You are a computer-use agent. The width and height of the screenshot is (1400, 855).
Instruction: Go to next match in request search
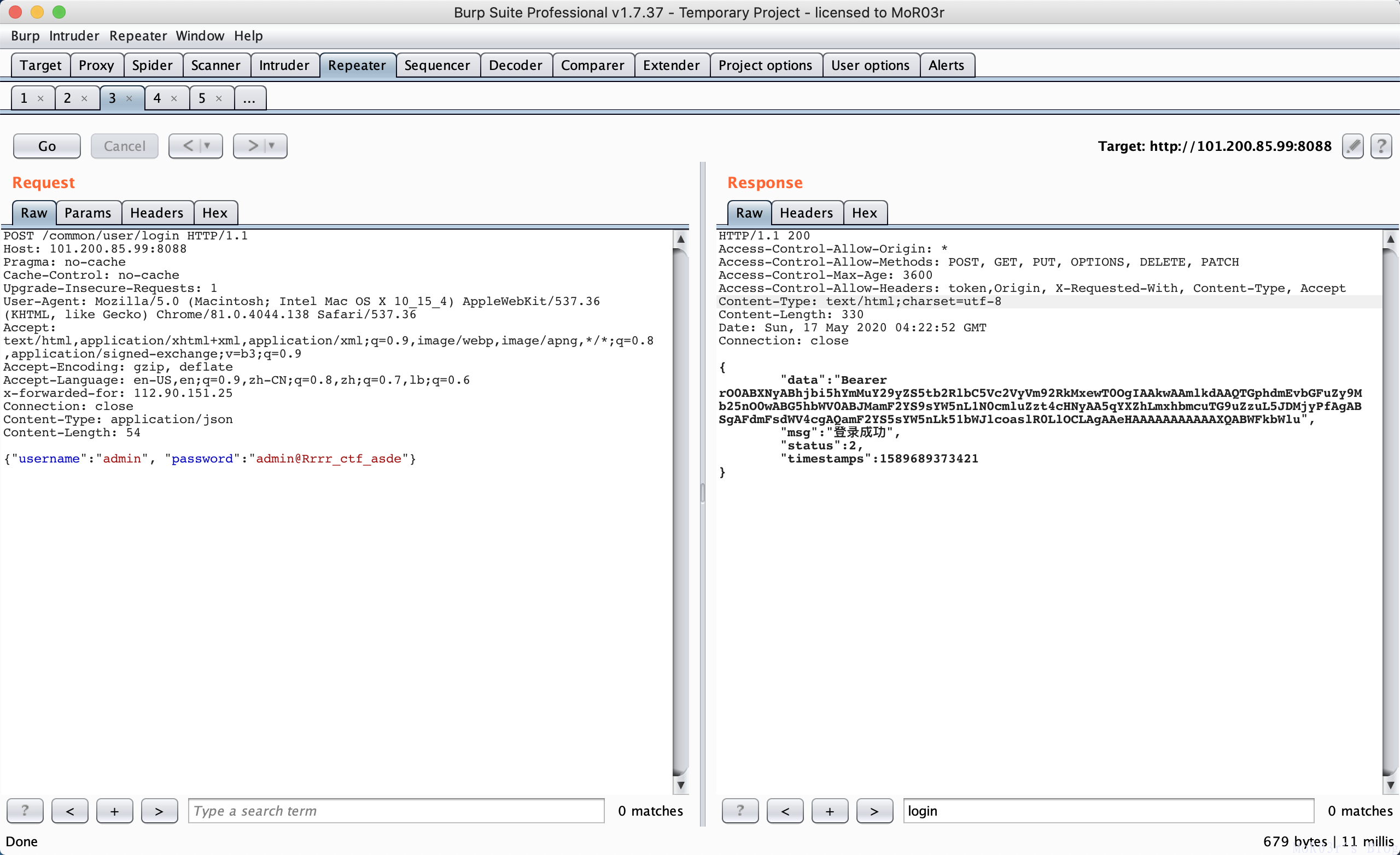(x=159, y=811)
